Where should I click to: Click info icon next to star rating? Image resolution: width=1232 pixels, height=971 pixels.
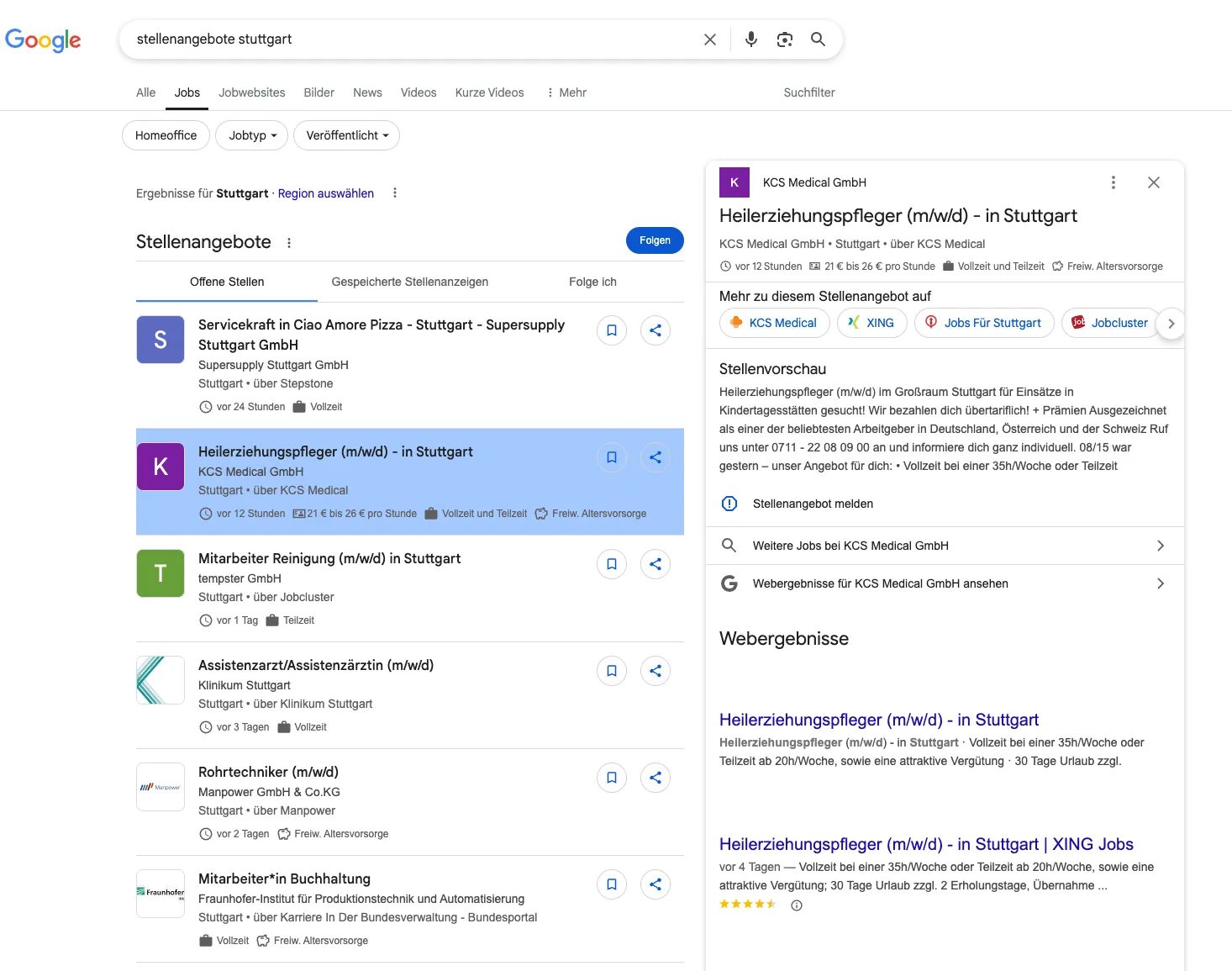797,905
